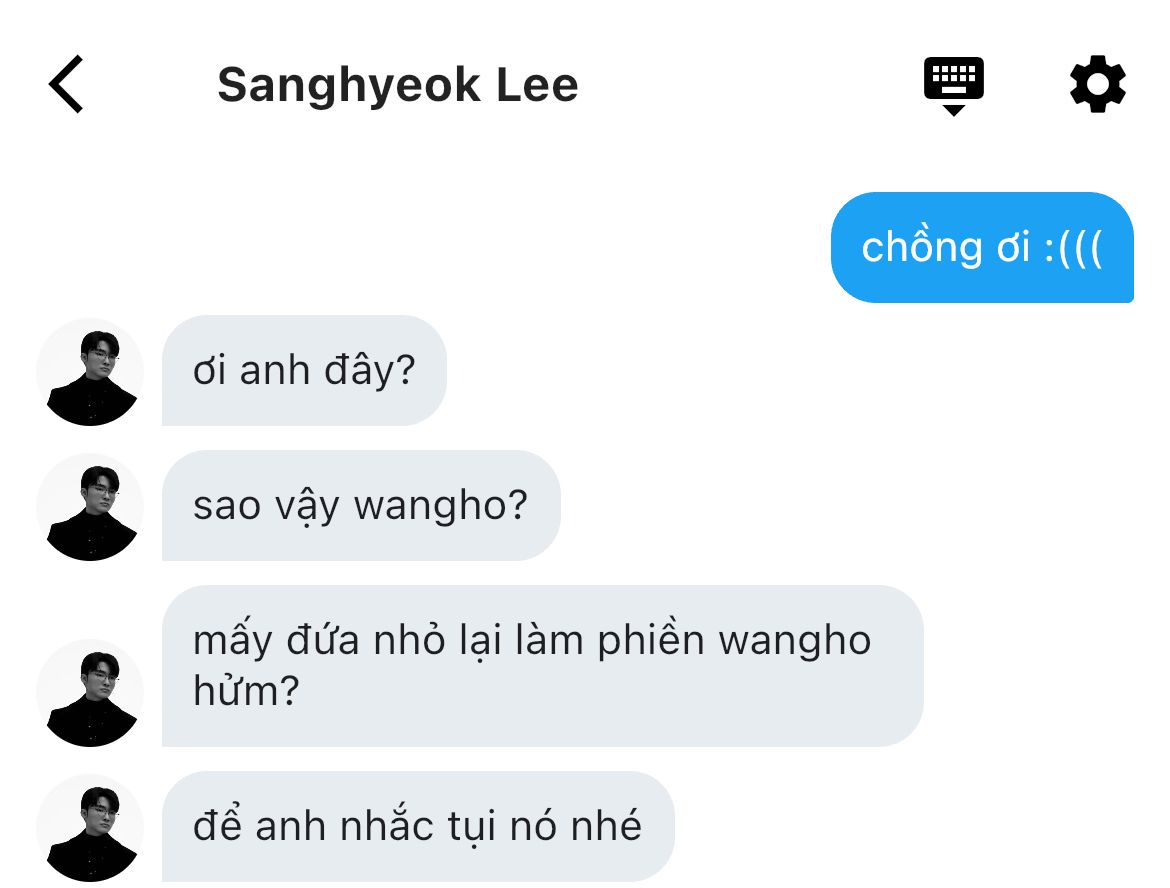
Task: Open avatar next to "để anh nhắc tụi nó nhé"
Action: (90, 828)
